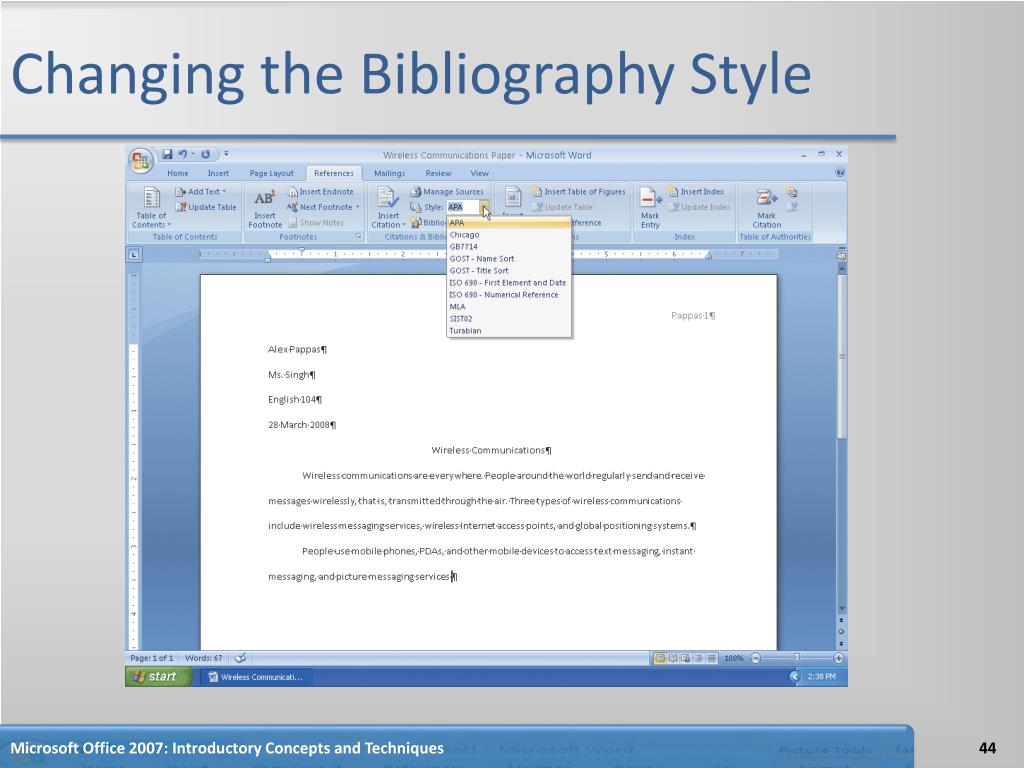
Task: Customize the Quick Access Toolbar dropdown
Action: (227, 154)
